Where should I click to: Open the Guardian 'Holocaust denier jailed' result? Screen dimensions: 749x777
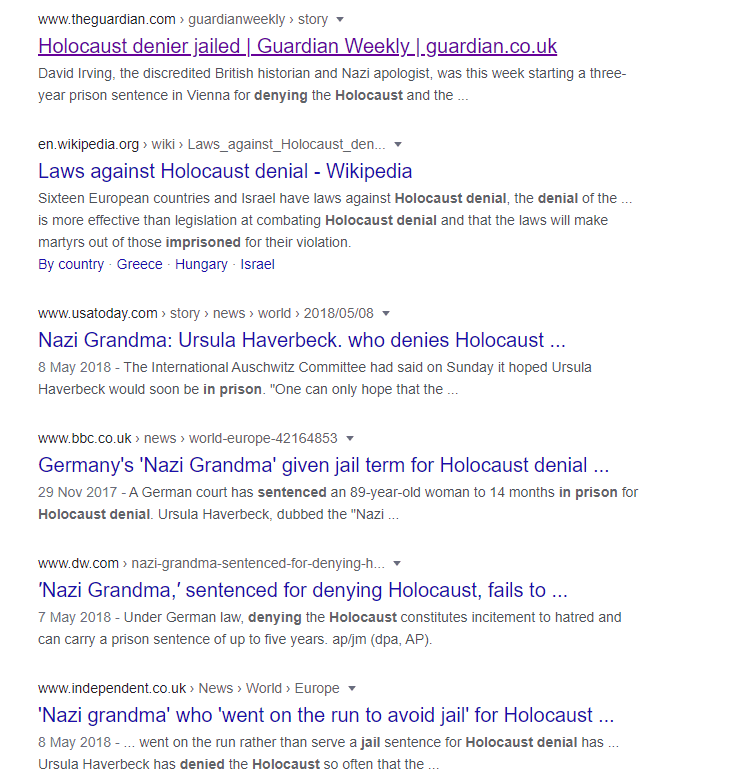[x=297, y=46]
